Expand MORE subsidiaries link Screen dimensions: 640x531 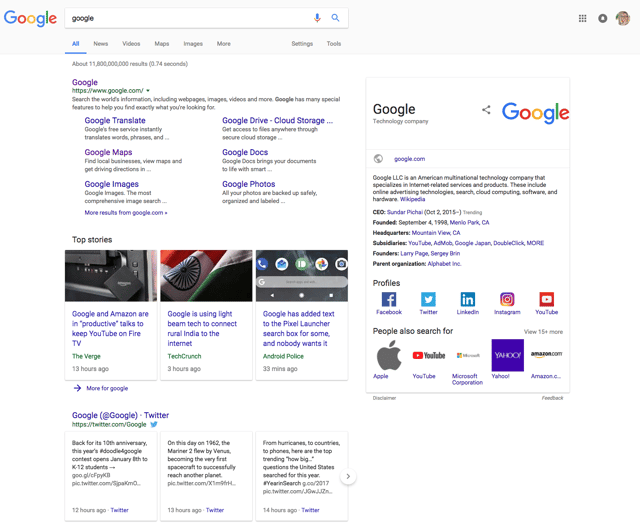click(x=535, y=243)
